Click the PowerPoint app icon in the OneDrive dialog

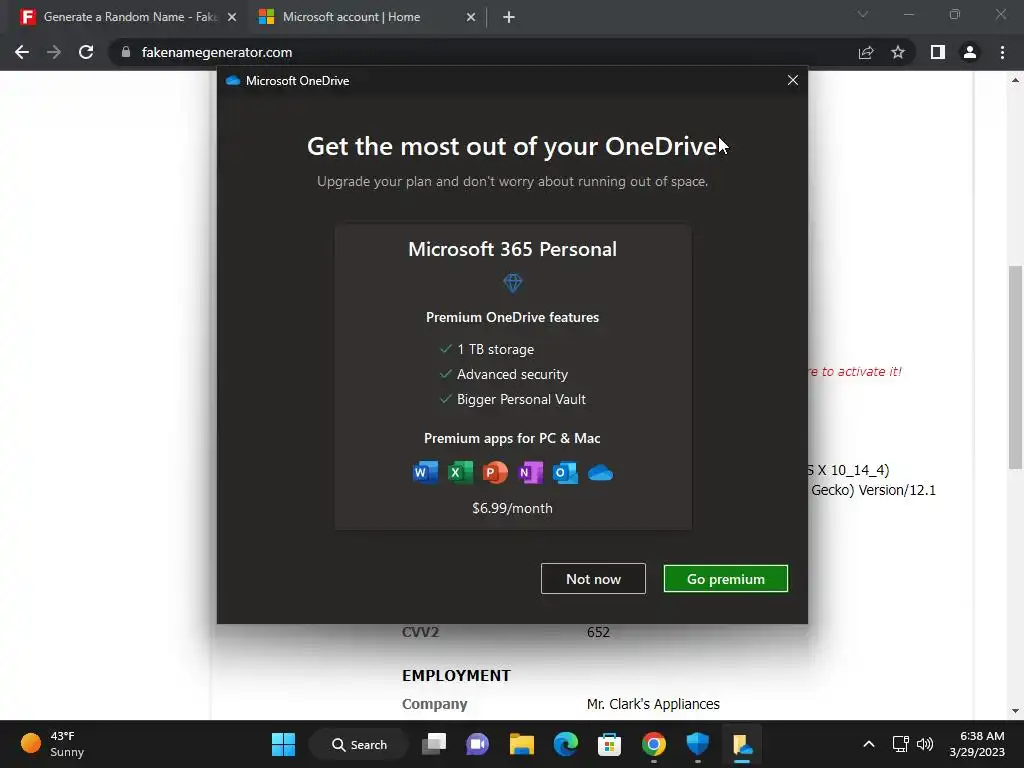coord(495,472)
